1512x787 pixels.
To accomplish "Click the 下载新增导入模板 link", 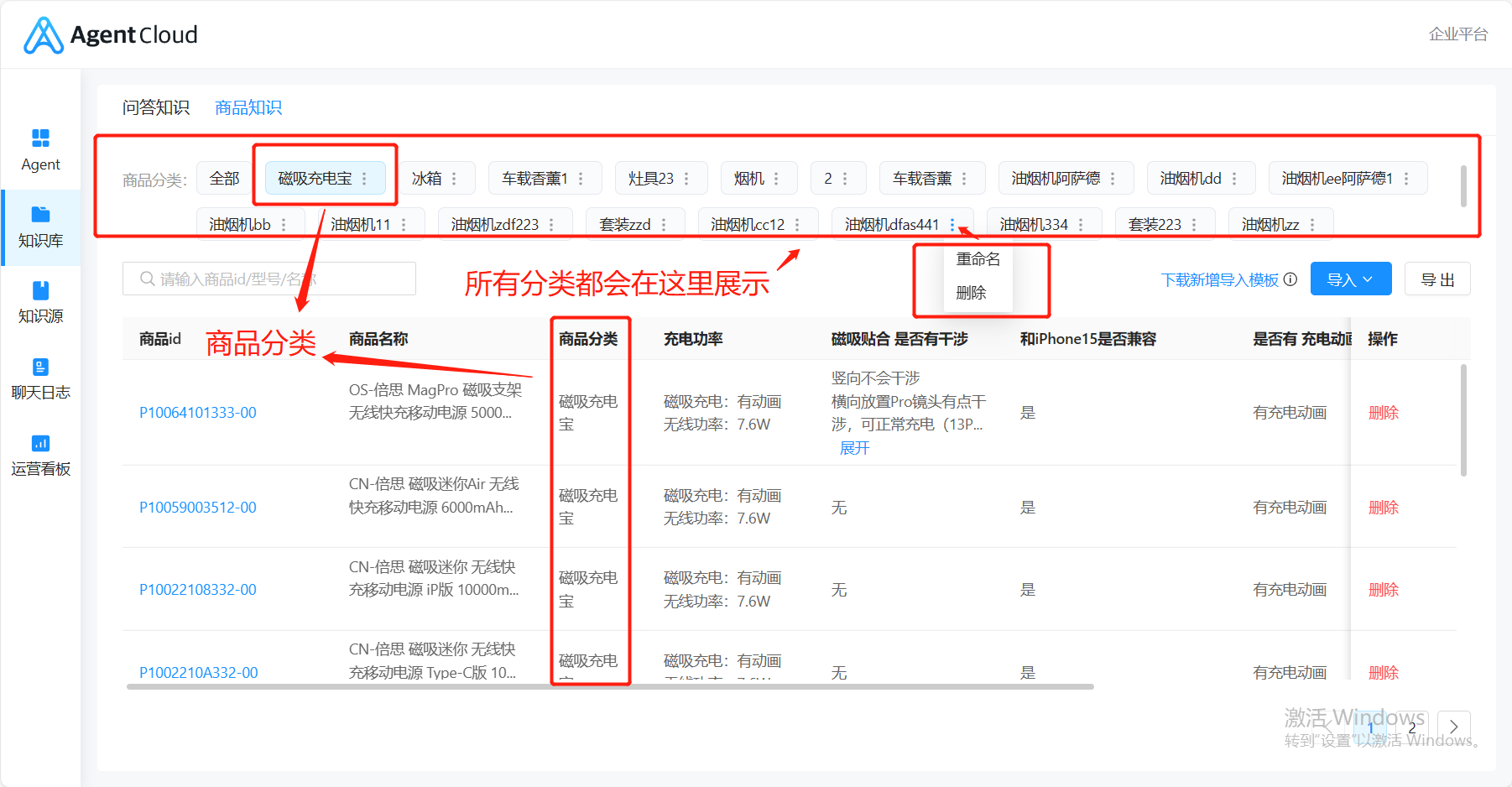I will tap(1220, 279).
